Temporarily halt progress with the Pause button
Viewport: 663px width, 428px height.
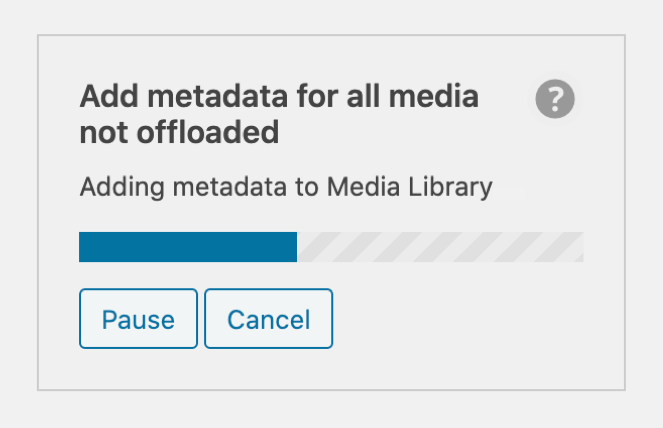tap(138, 319)
